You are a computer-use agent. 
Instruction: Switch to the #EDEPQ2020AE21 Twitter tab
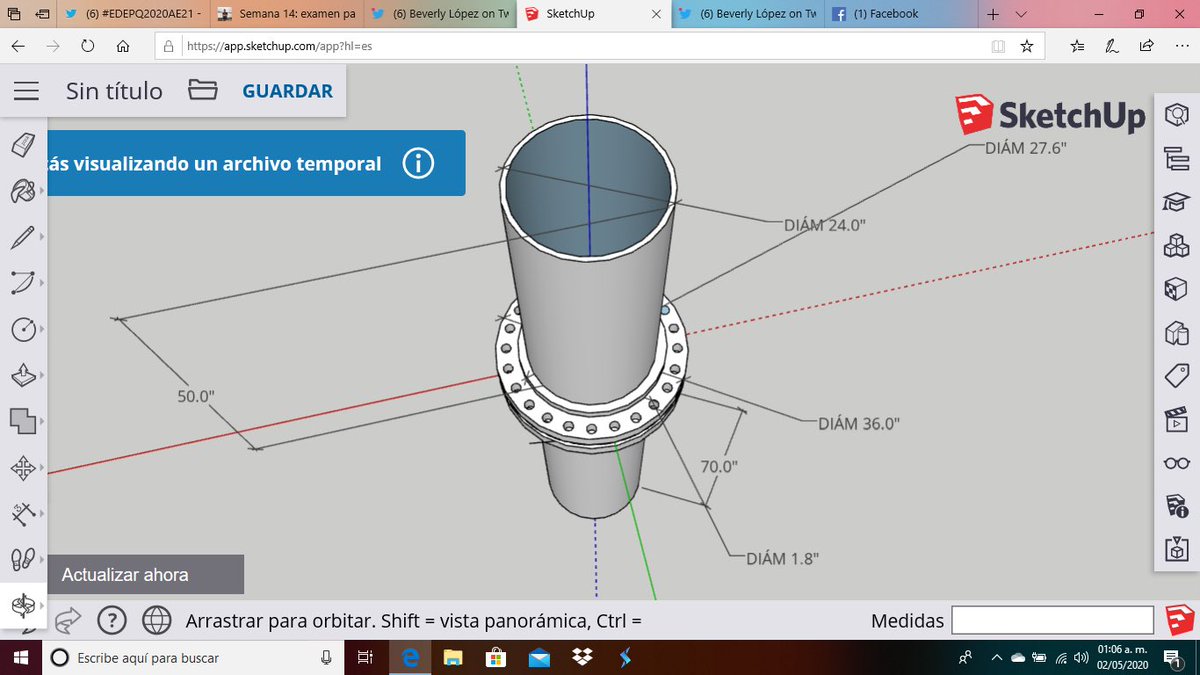(132, 14)
